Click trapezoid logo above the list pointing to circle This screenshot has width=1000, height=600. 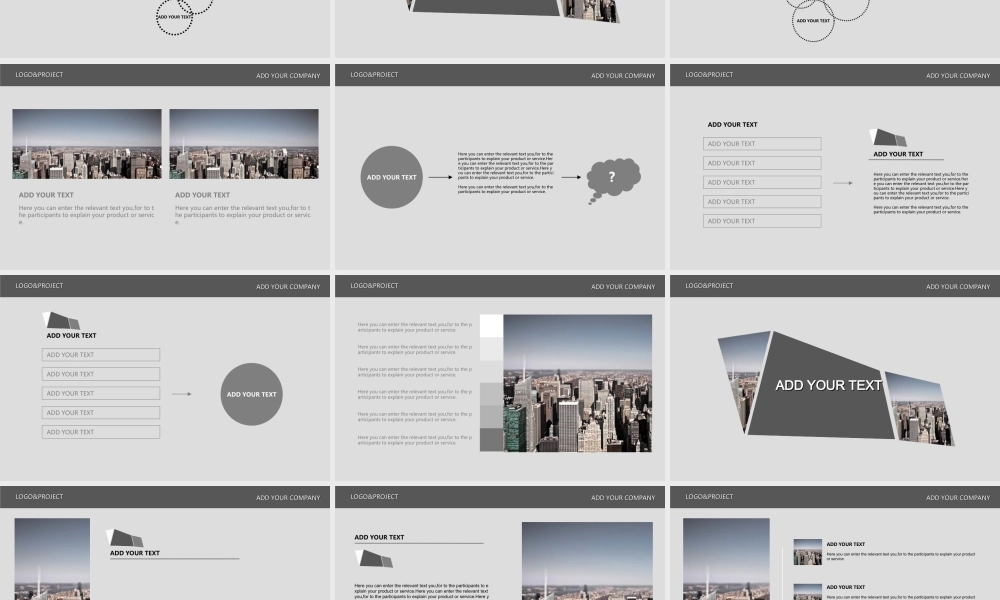[x=62, y=321]
